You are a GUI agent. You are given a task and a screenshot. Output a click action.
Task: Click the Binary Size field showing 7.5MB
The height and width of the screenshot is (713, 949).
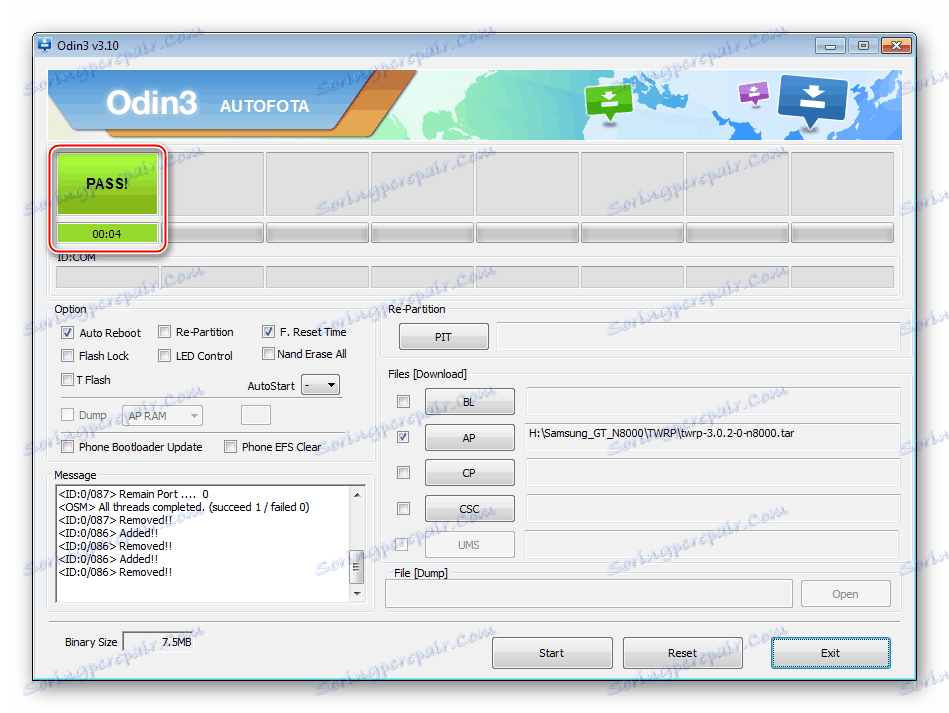(158, 642)
